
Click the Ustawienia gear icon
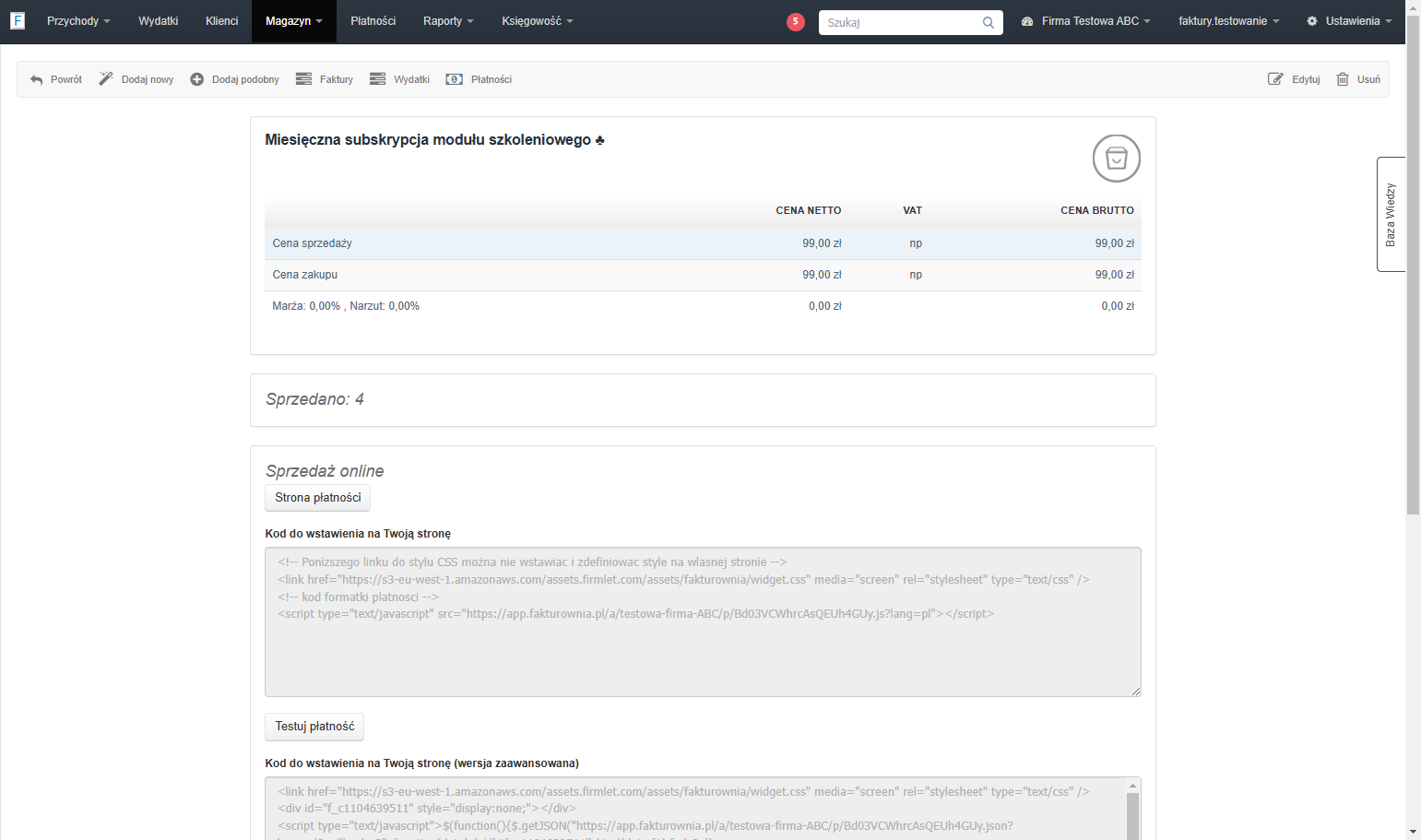tap(1312, 21)
